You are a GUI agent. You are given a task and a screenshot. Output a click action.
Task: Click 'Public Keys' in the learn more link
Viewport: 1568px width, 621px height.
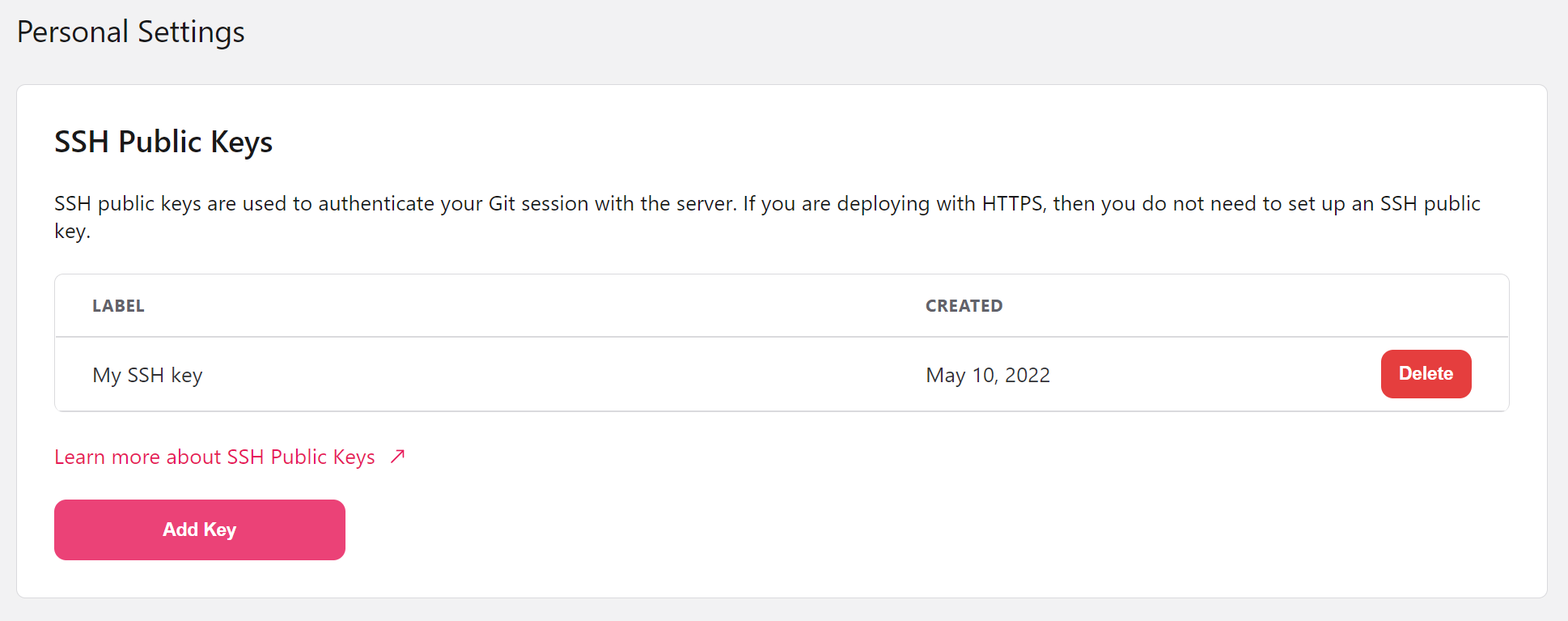(322, 457)
